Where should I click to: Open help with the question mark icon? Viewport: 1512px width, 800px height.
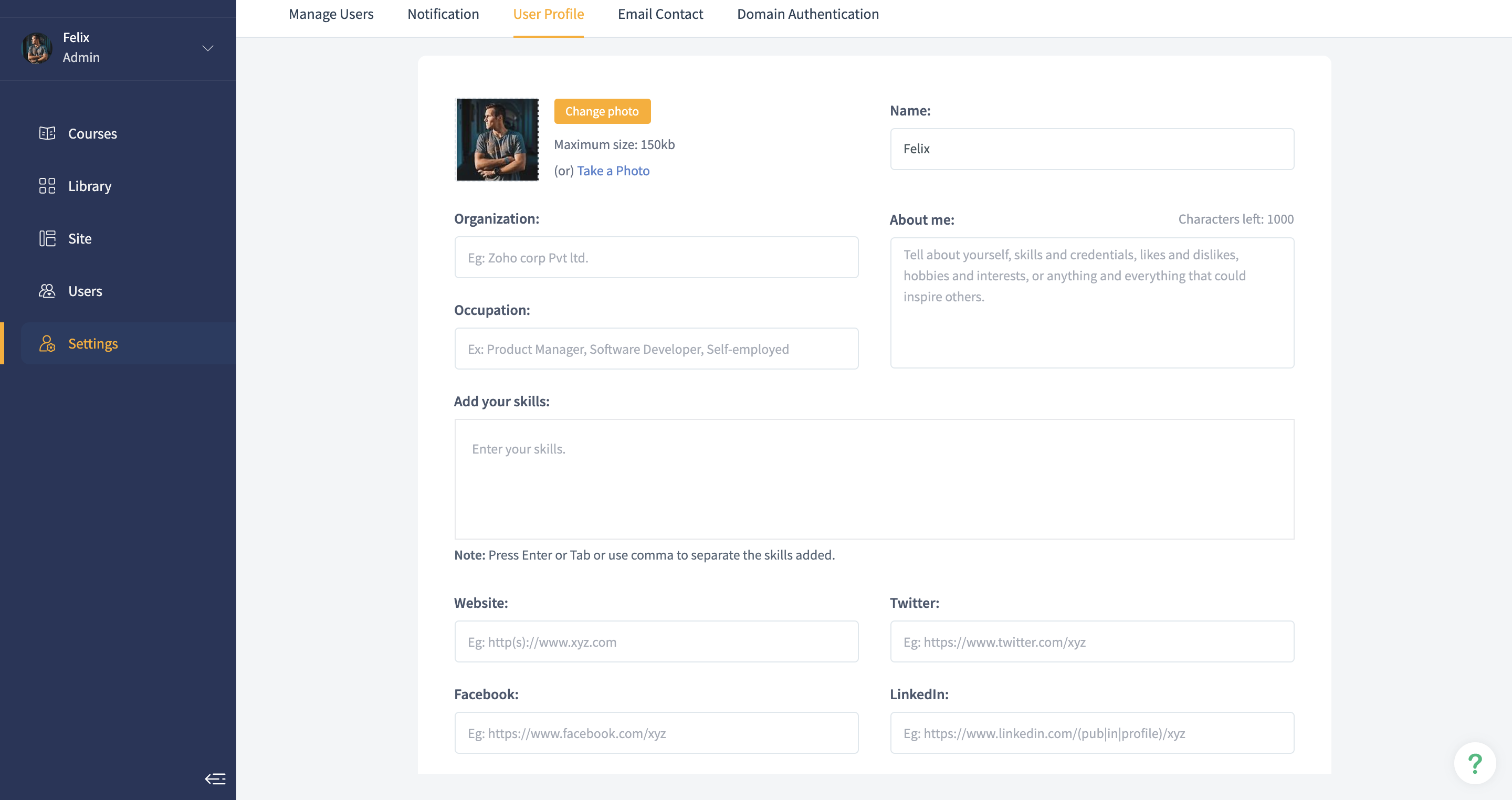1474,763
